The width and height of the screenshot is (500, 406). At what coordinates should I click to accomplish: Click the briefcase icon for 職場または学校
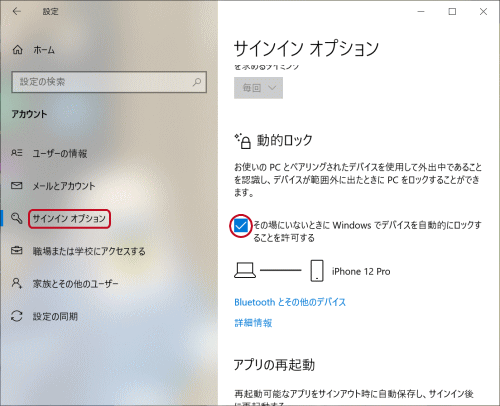17,250
